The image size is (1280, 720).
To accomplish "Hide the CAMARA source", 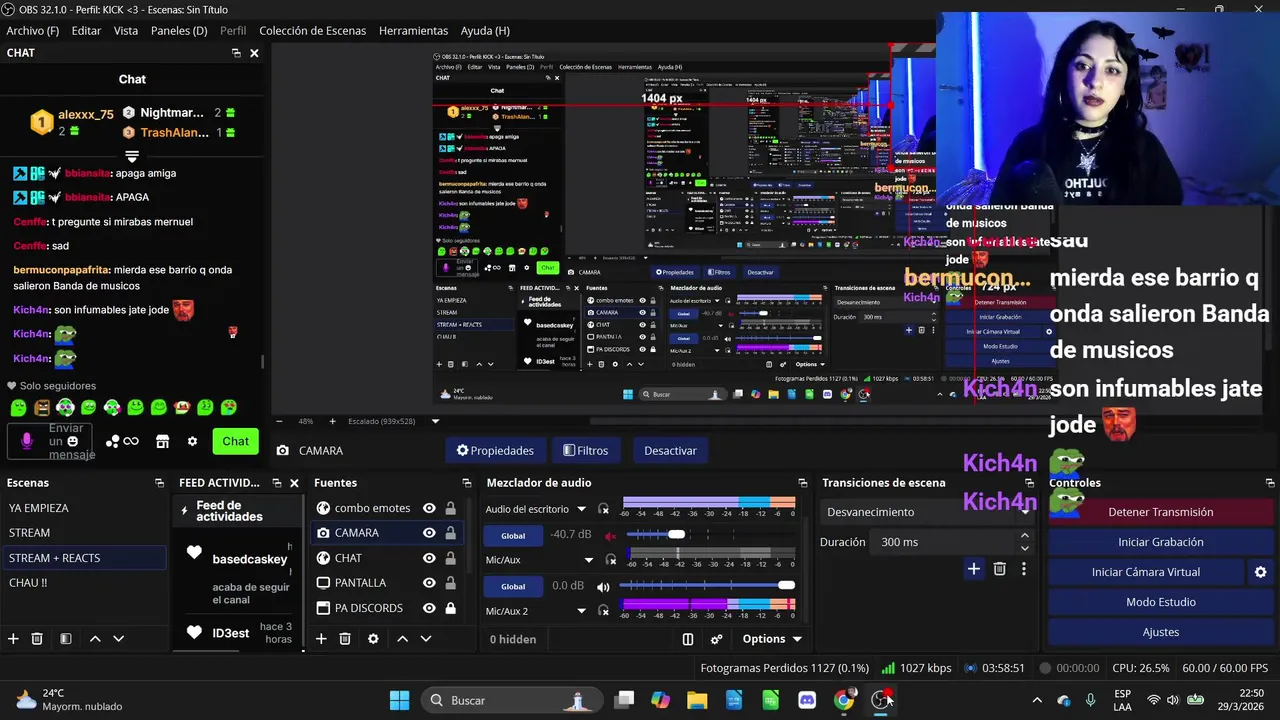I will point(429,533).
